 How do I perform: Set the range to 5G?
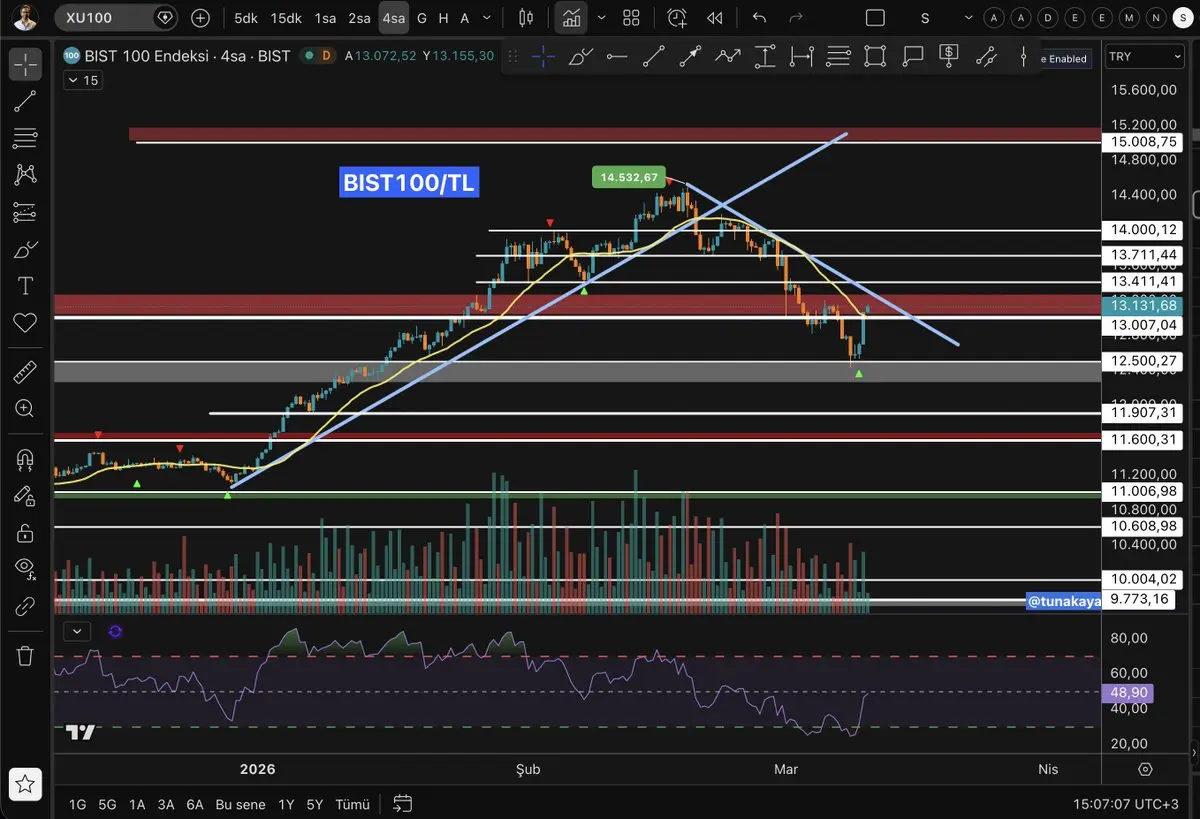(107, 804)
